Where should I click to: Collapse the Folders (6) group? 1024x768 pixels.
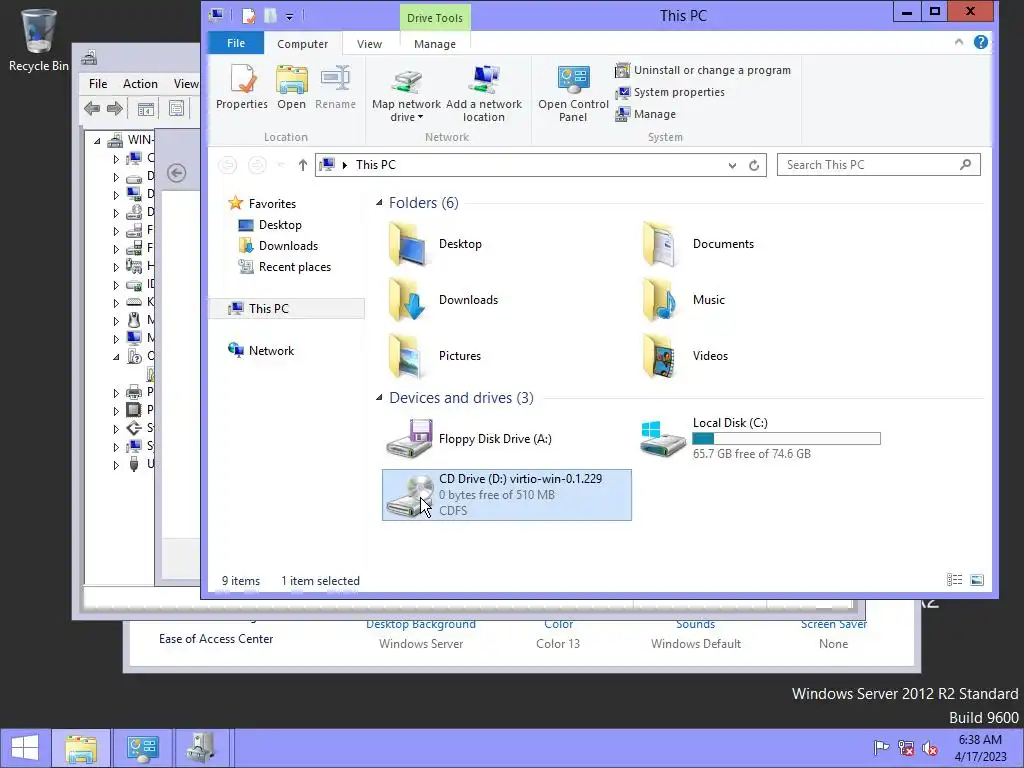click(379, 202)
